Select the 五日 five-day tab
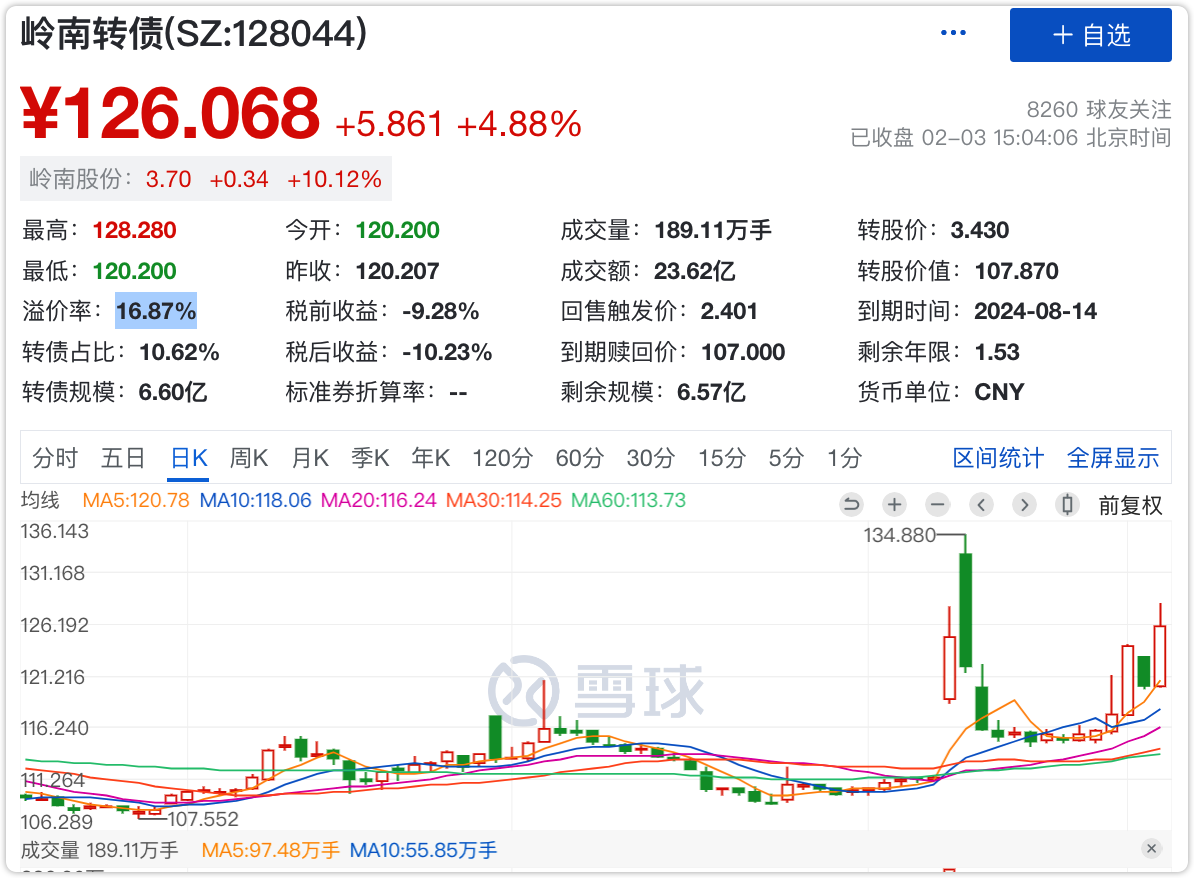 click(123, 458)
